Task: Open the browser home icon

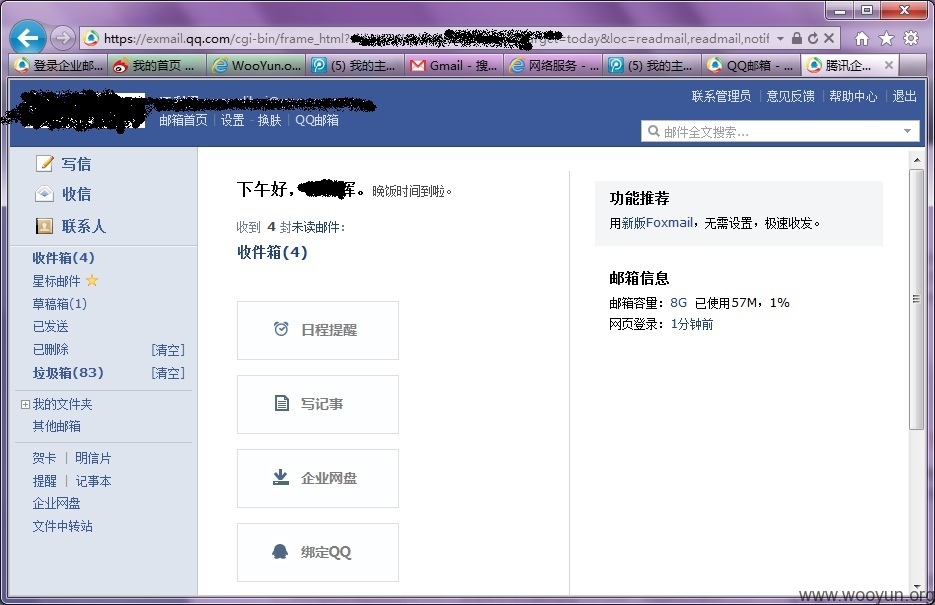Action: [x=862, y=39]
